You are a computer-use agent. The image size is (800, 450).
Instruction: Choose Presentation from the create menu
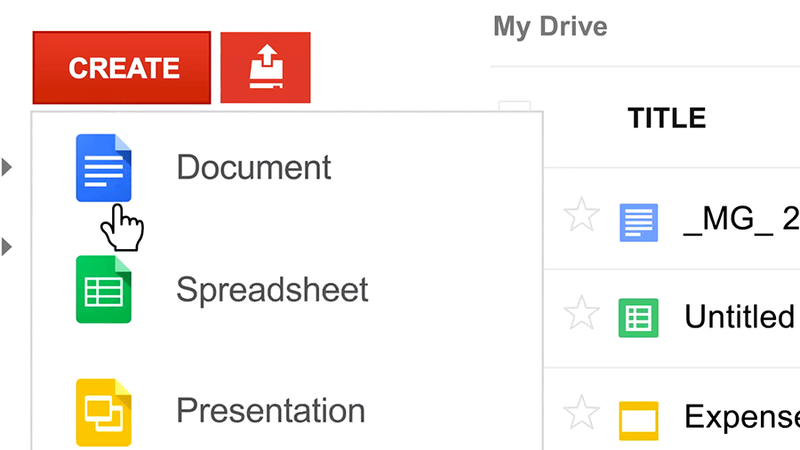[287, 411]
